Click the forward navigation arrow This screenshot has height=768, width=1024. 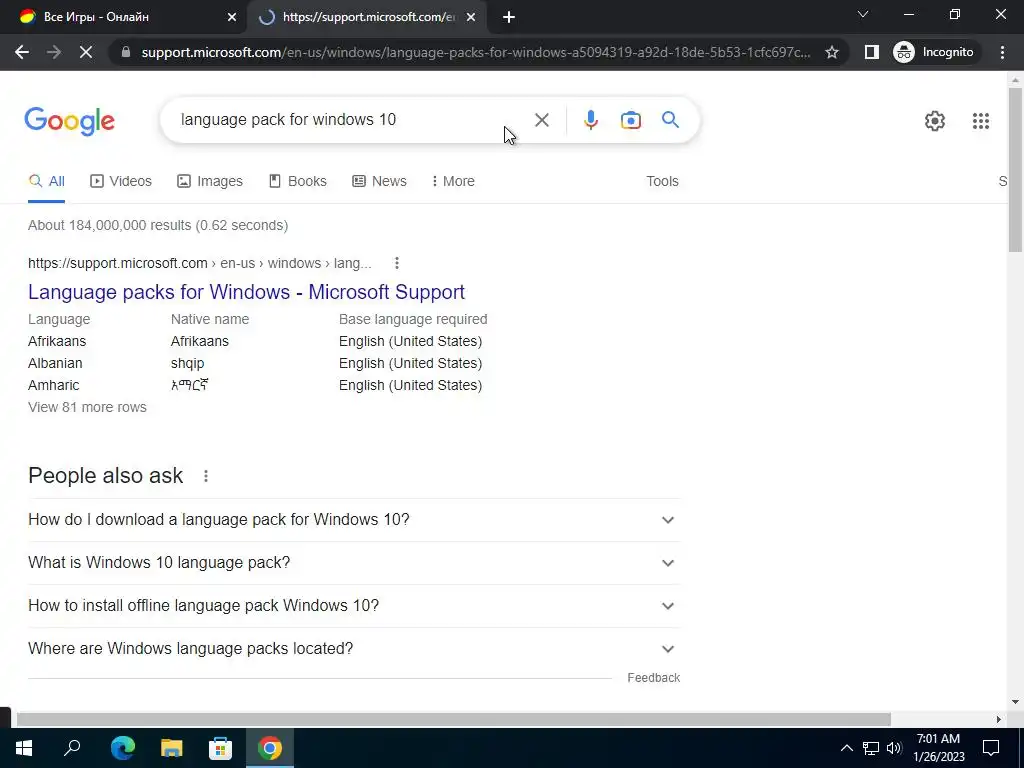tap(54, 52)
